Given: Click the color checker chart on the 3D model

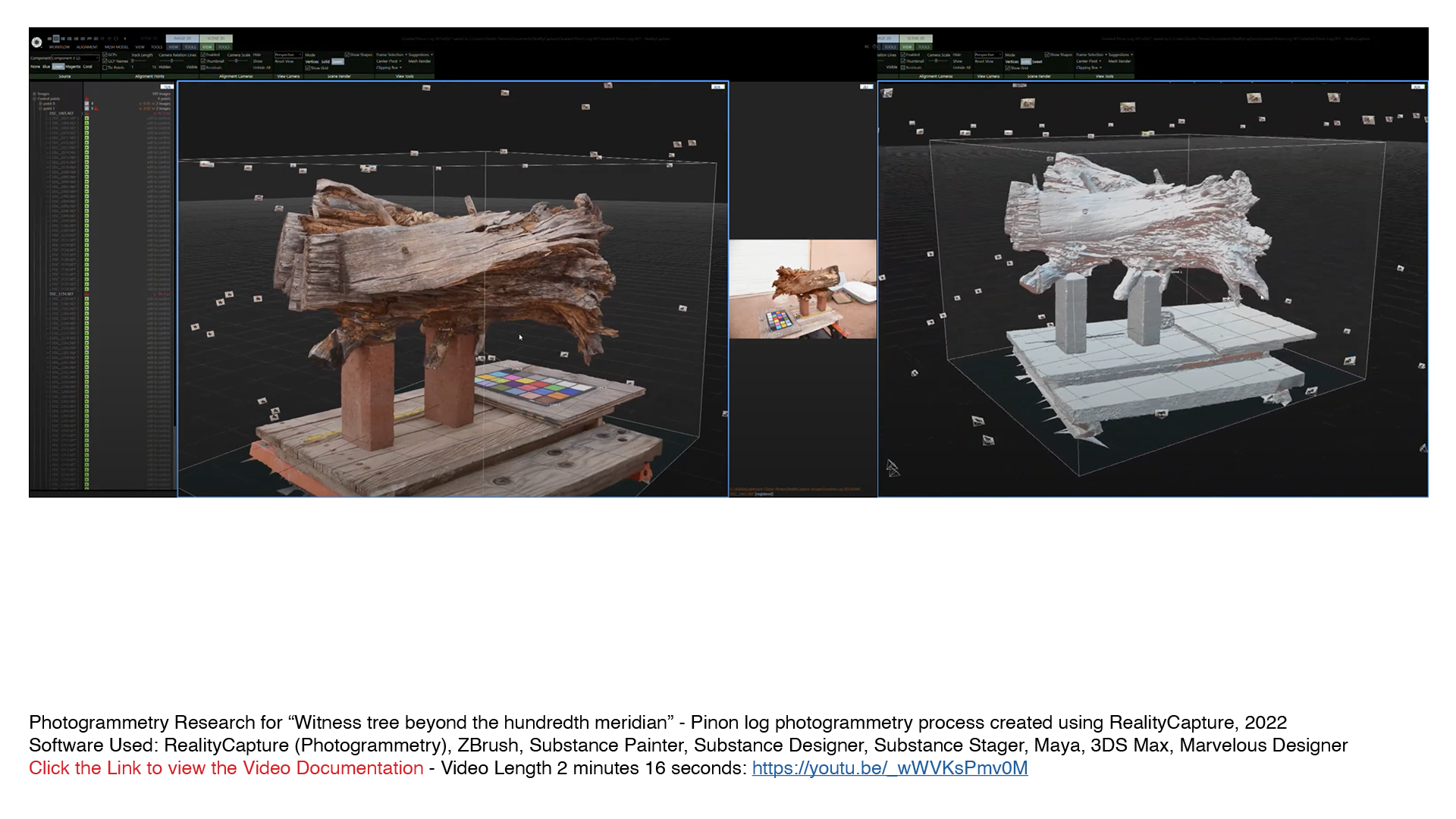Looking at the screenshot, I should point(535,386).
